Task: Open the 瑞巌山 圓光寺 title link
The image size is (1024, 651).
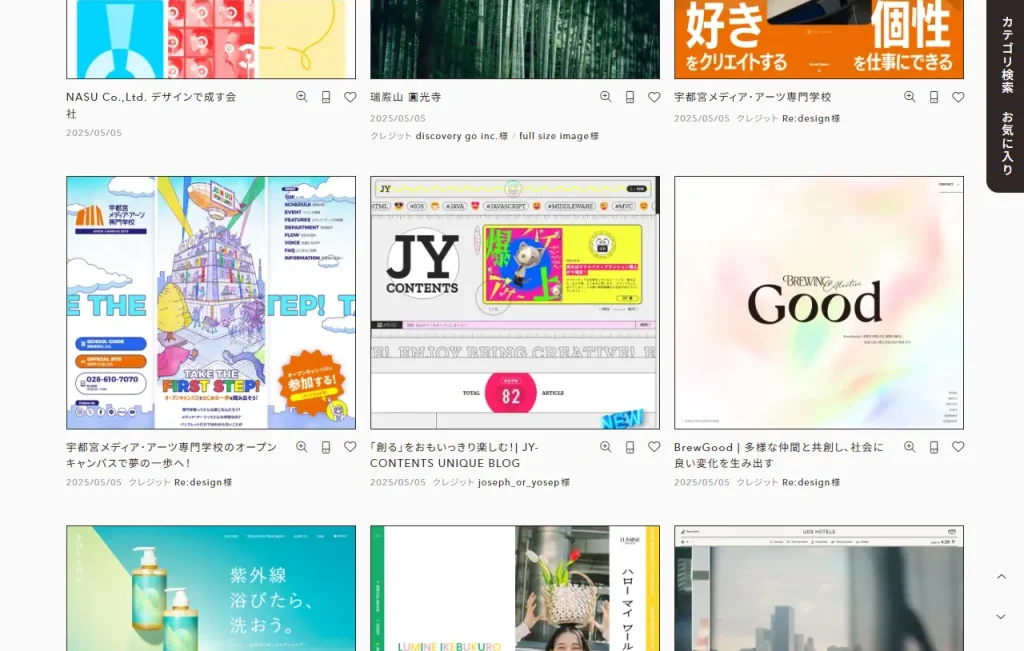Action: (406, 97)
